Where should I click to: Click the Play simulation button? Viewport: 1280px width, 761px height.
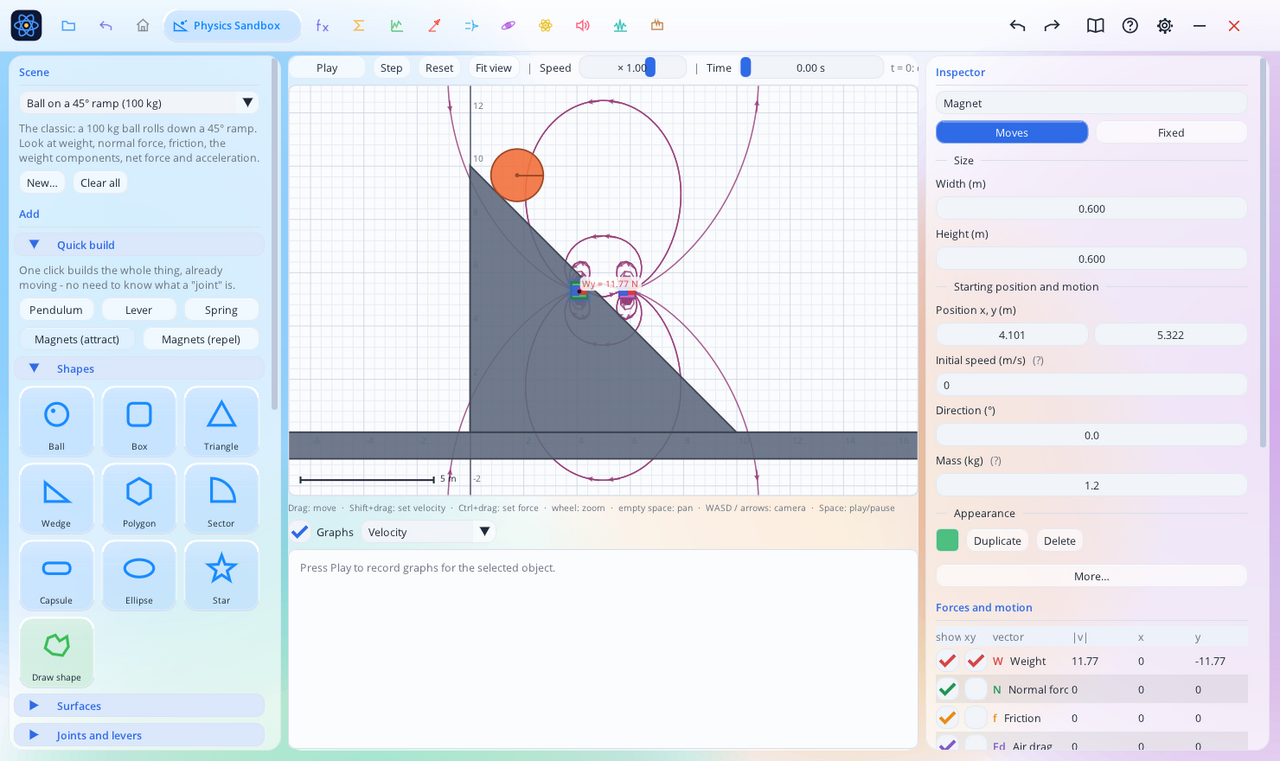tap(327, 68)
